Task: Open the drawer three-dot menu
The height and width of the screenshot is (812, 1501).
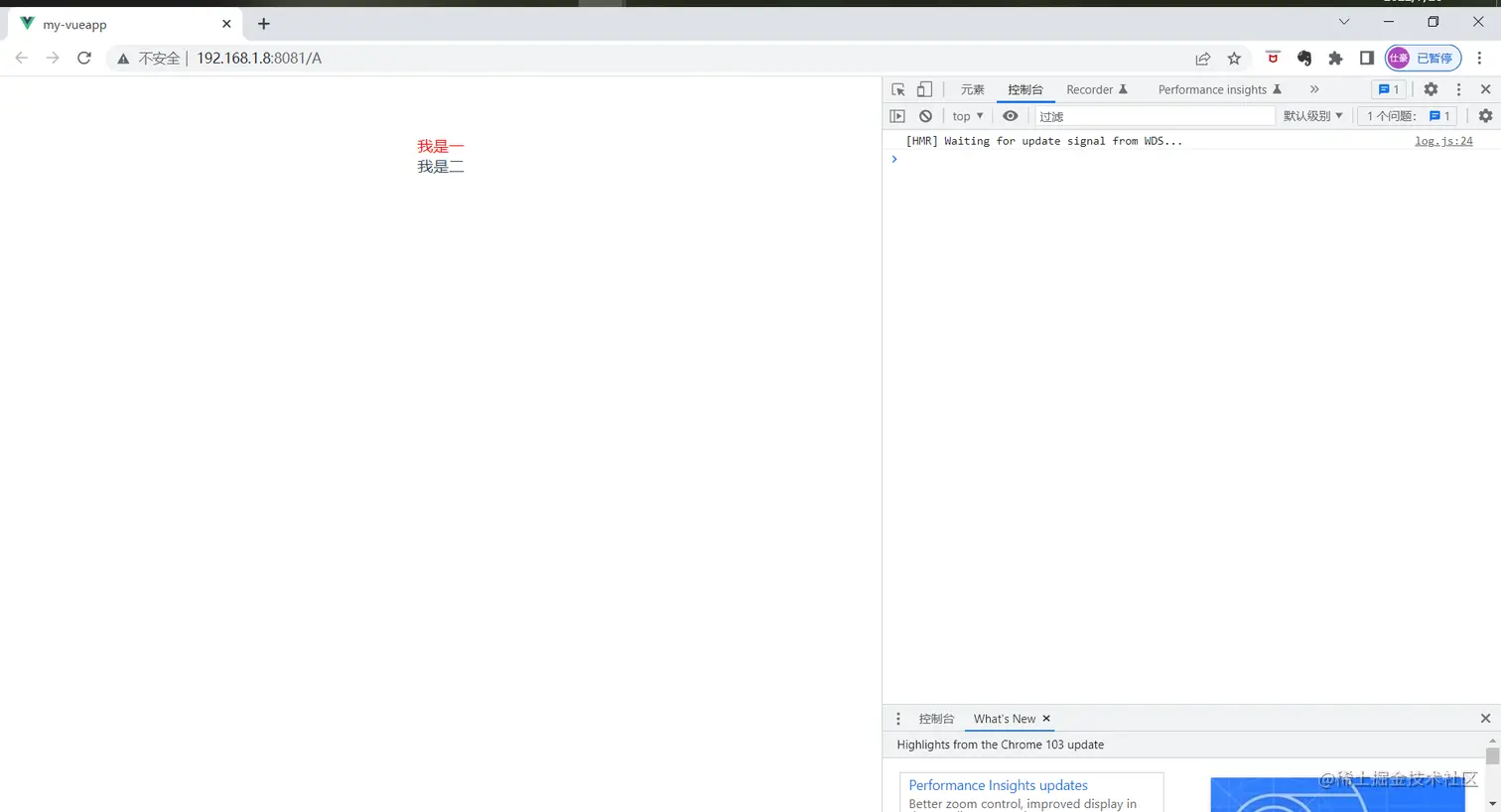Action: pos(898,719)
